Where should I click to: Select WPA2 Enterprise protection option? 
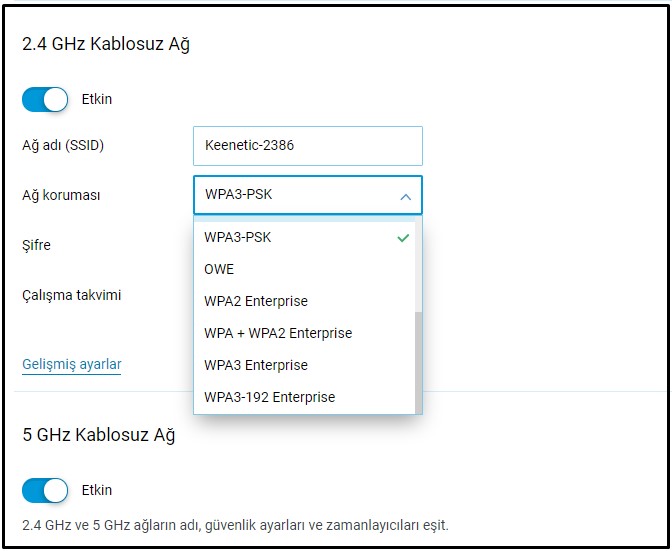pos(256,301)
